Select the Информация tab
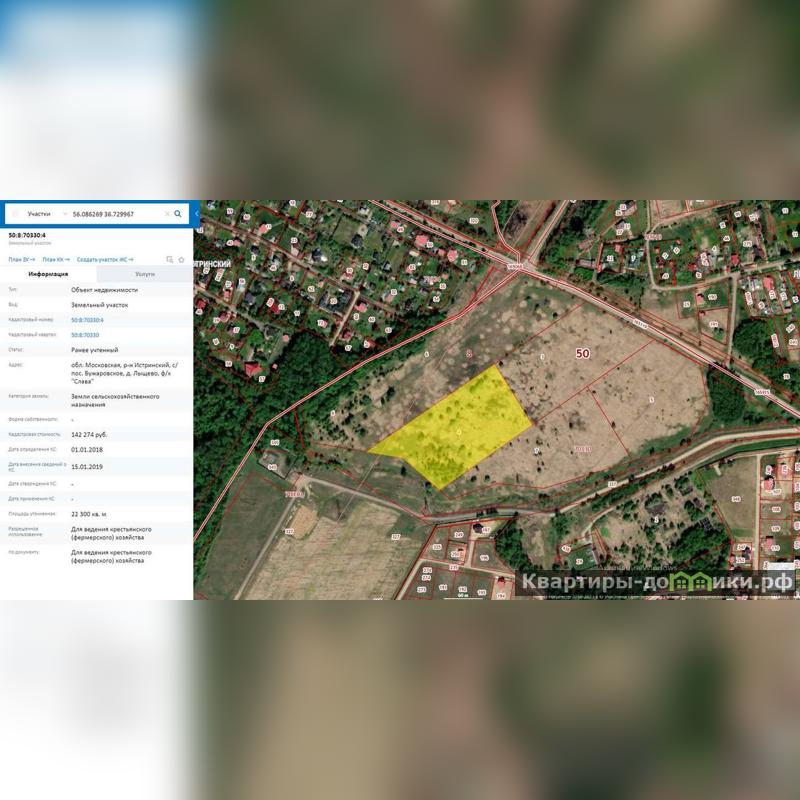This screenshot has width=800, height=800. [x=48, y=273]
